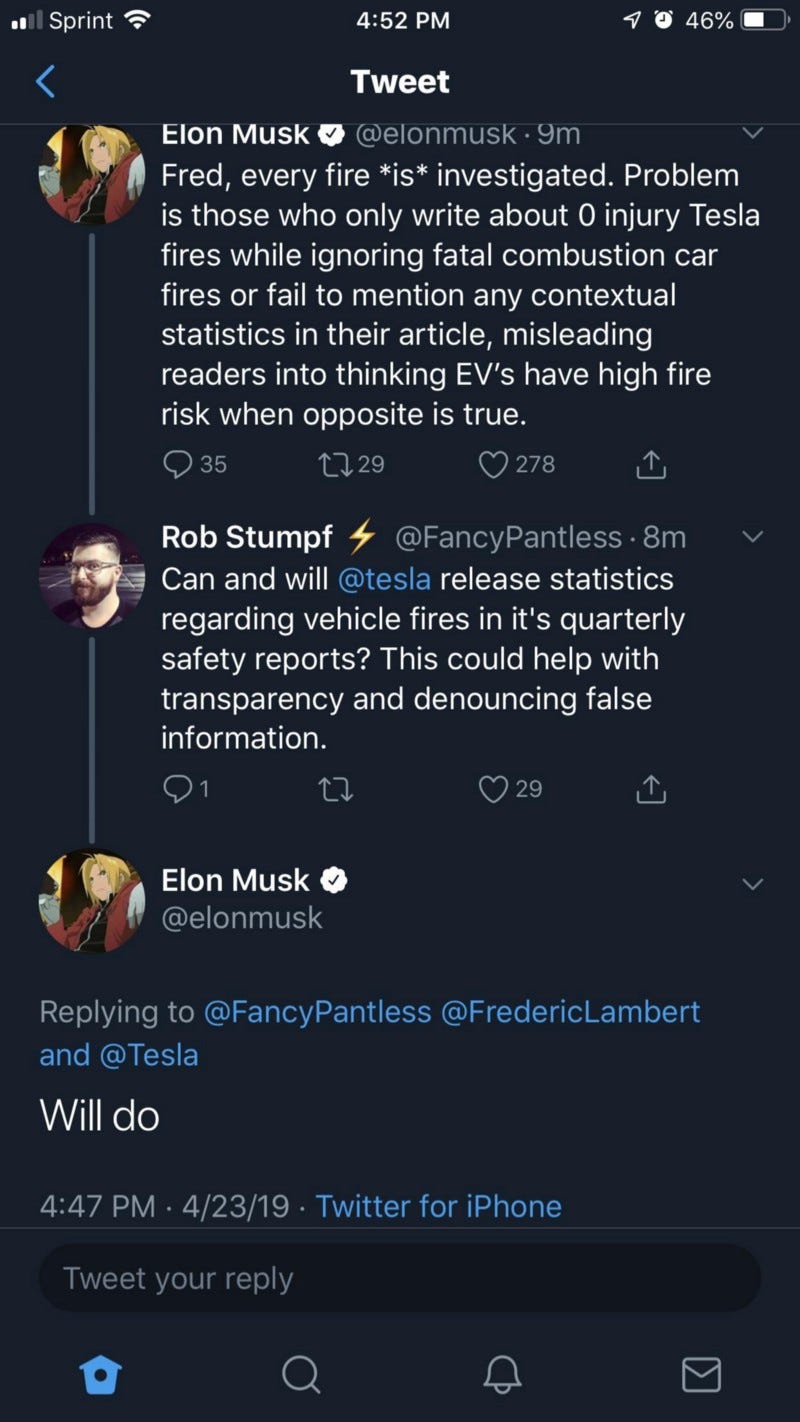
Task: Like the tweet with 278 likes
Action: pos(493,464)
